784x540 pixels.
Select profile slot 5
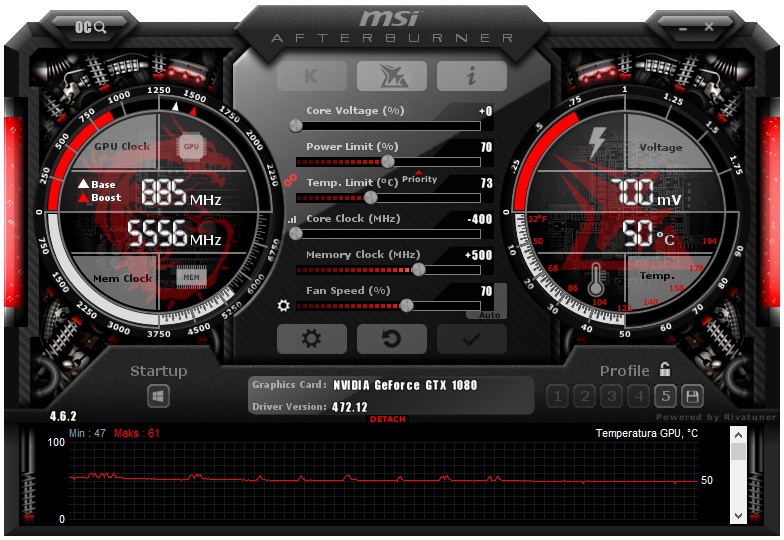[x=666, y=396]
